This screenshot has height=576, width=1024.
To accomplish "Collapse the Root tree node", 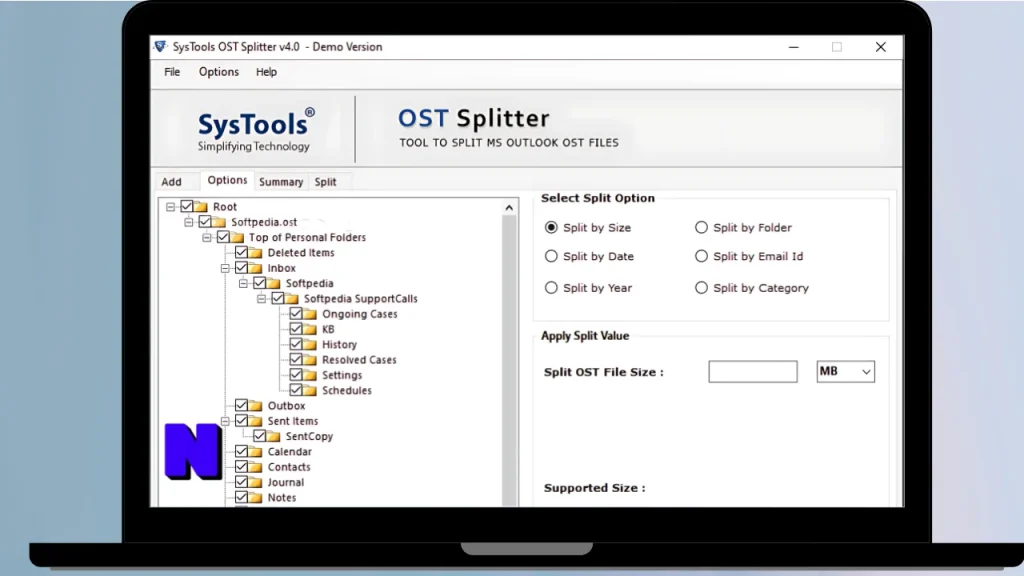I will tap(170, 207).
